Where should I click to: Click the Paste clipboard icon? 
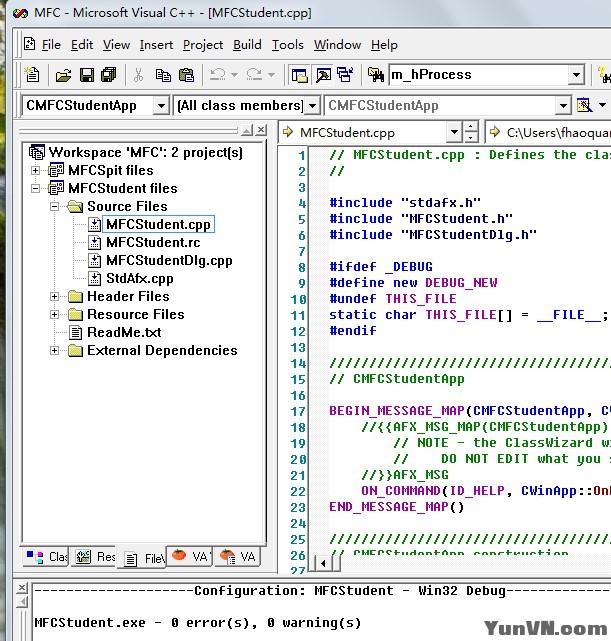pyautogui.click(x=186, y=75)
